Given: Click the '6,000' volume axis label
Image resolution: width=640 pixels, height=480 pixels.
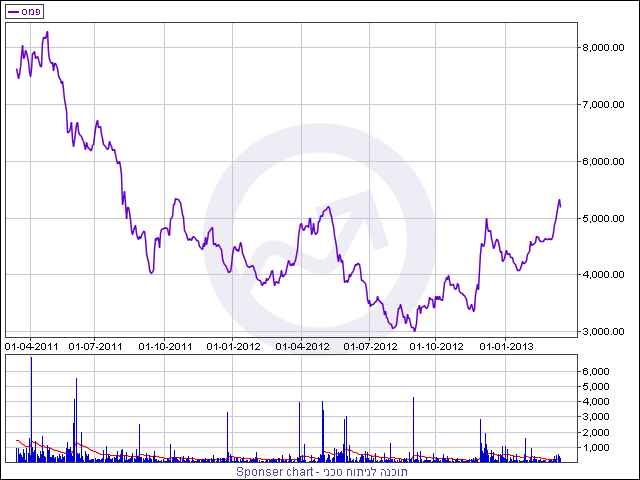Looking at the screenshot, I should (596, 371).
